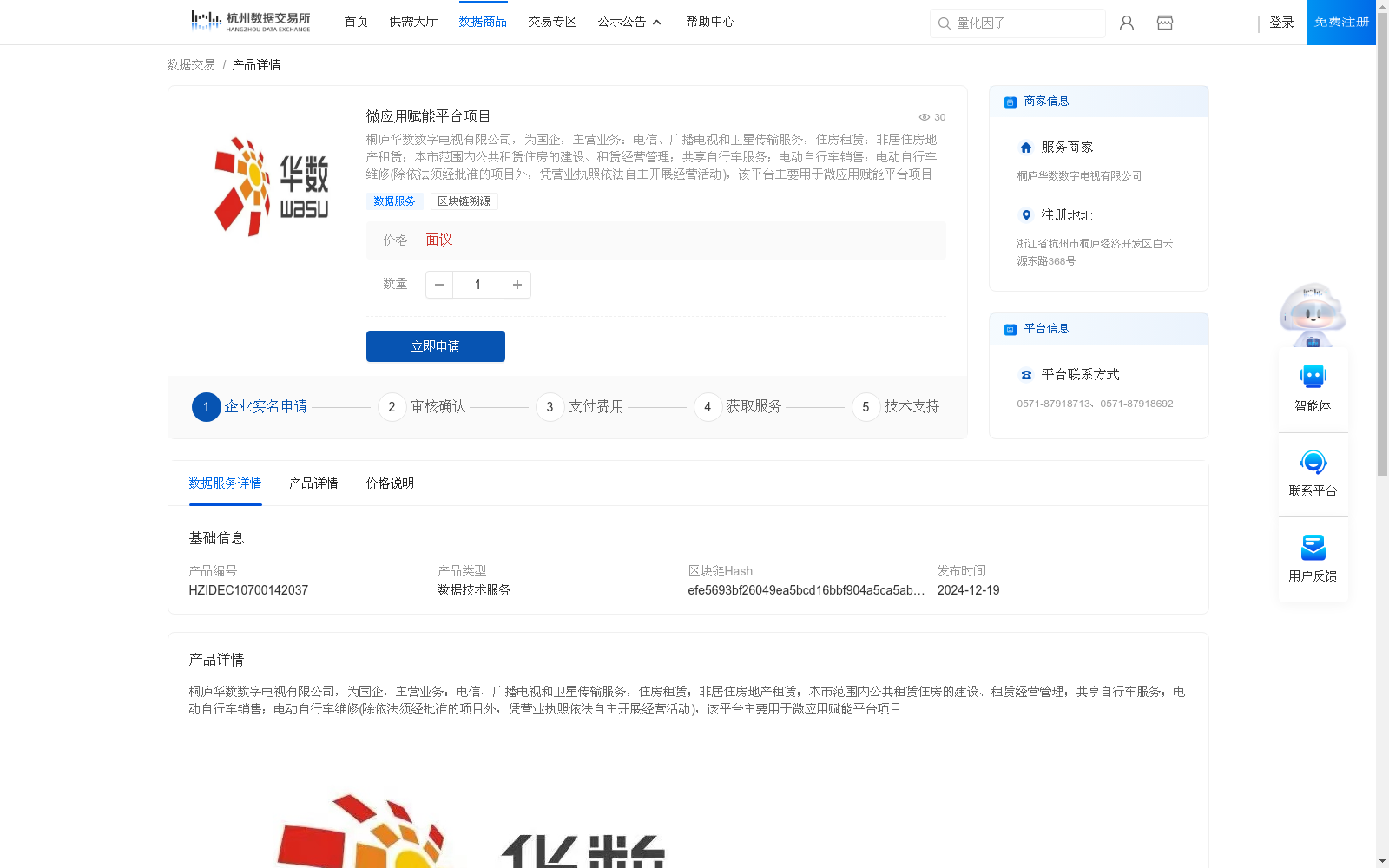Image resolution: width=1389 pixels, height=868 pixels.
Task: Switch to the 产品详情 tab
Action: [x=313, y=483]
